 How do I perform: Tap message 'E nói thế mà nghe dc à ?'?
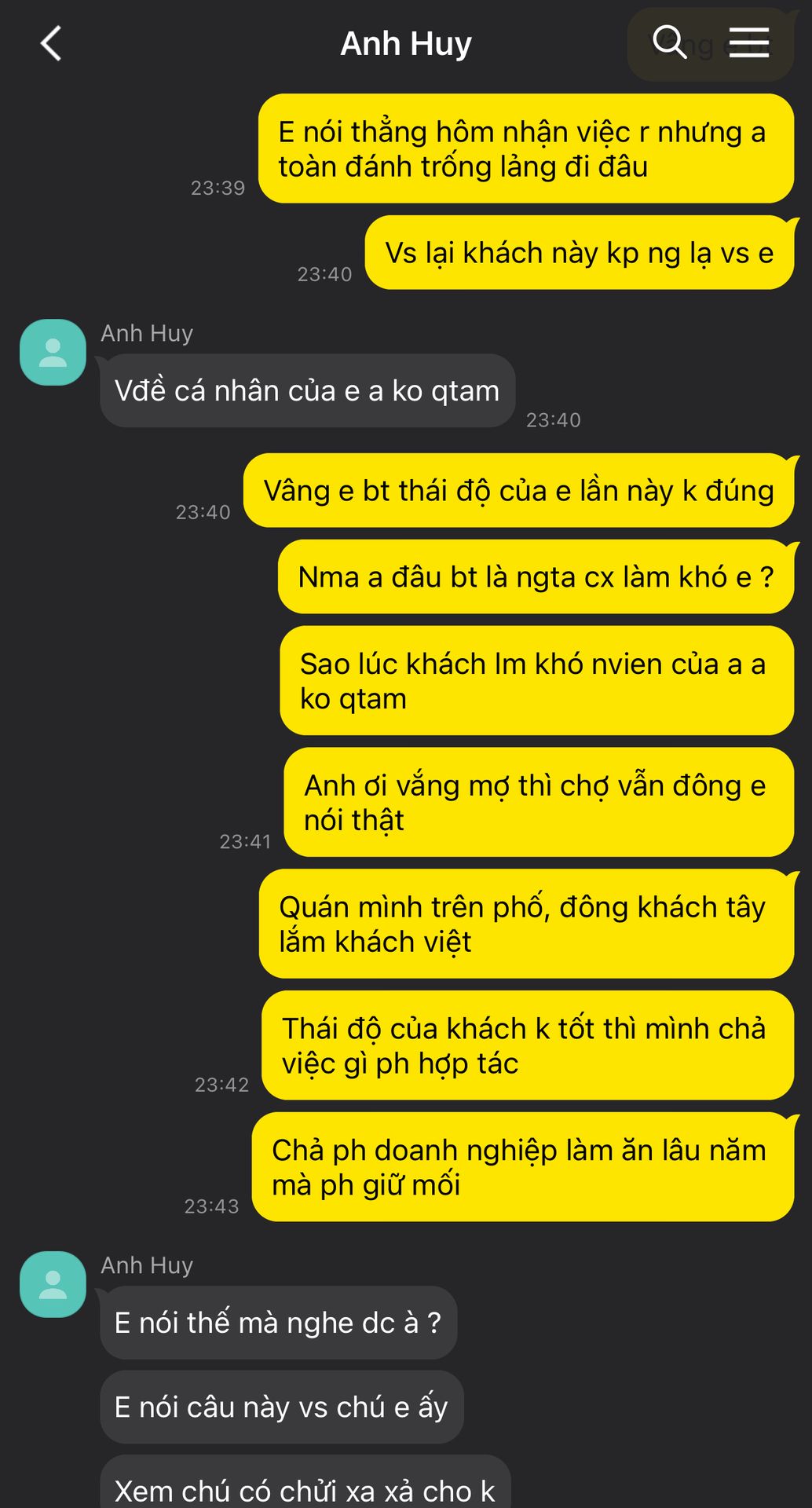pos(278,1323)
